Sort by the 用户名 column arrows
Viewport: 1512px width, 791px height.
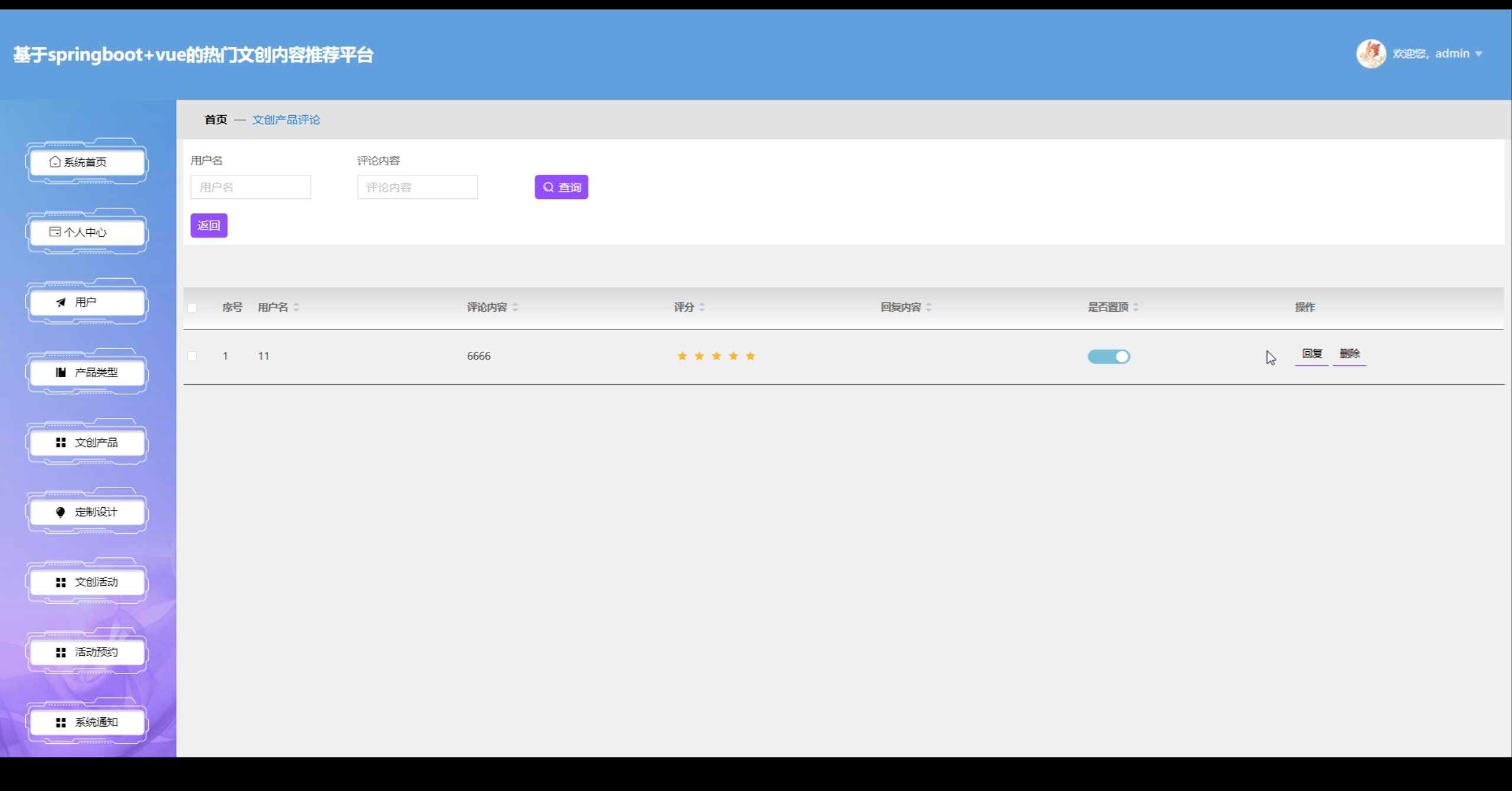click(296, 307)
